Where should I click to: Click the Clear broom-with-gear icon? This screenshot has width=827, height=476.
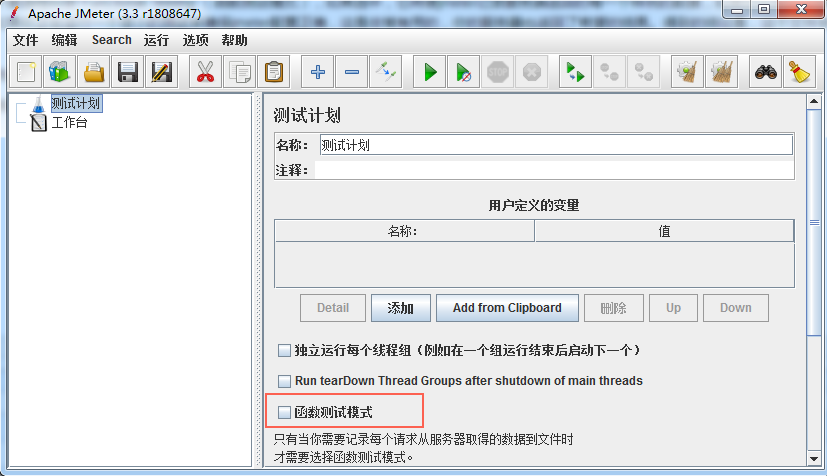coord(687,72)
